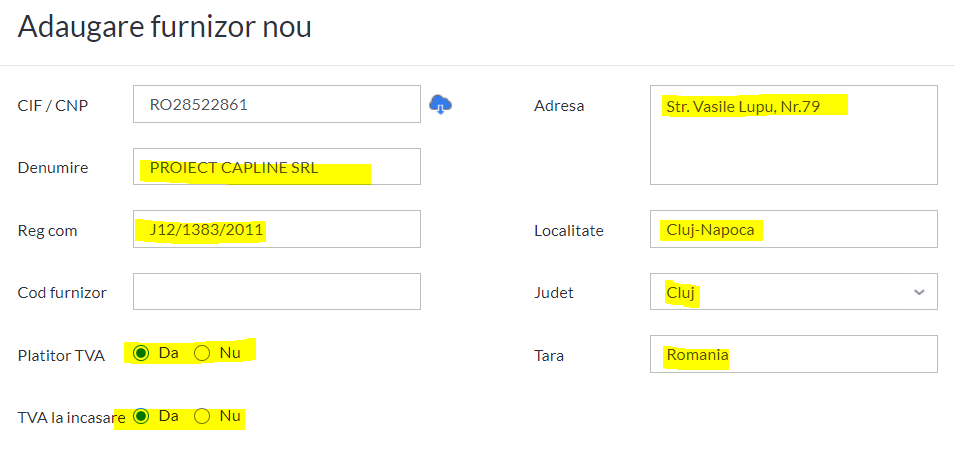Viewport: 955px width, 459px height.
Task: Click the Adresa label
Action: pos(559,106)
